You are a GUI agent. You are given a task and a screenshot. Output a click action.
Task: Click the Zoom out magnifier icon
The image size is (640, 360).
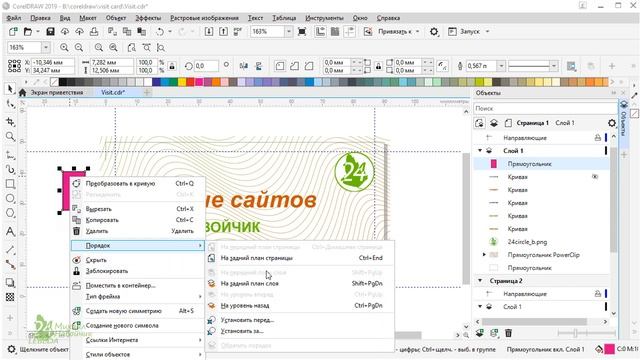[x=79, y=48]
